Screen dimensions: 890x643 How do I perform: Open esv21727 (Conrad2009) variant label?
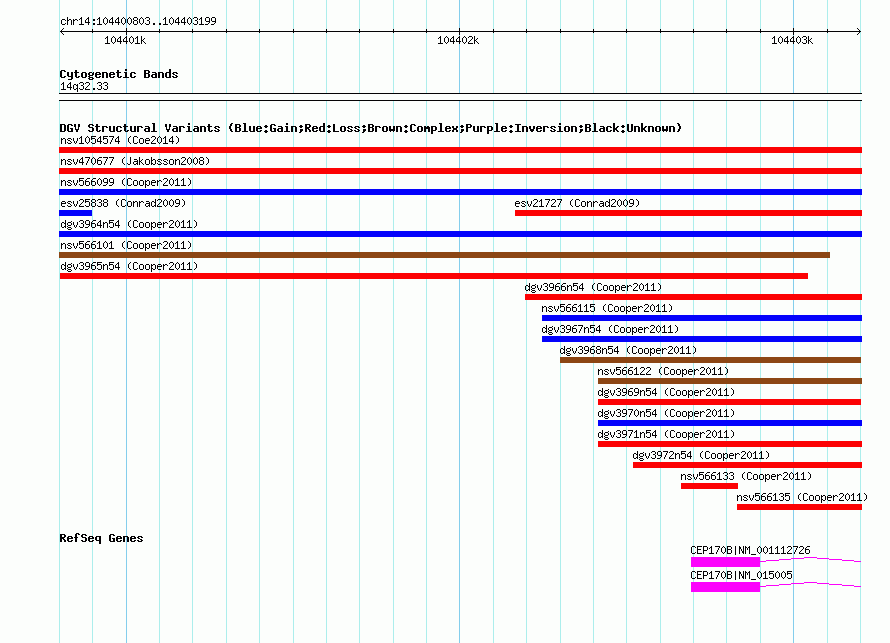[x=577, y=203]
